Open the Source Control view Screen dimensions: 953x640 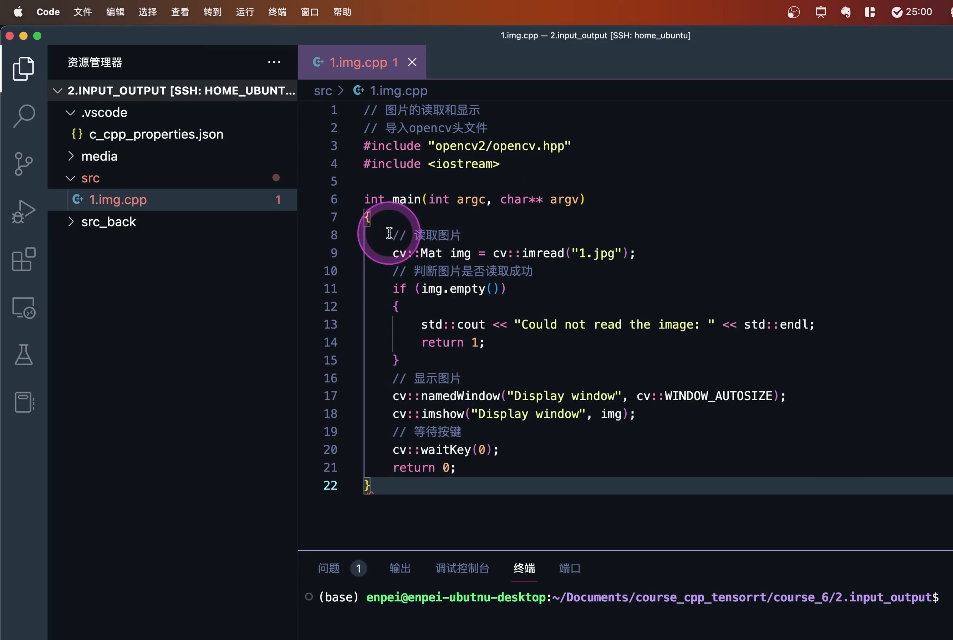(x=23, y=164)
